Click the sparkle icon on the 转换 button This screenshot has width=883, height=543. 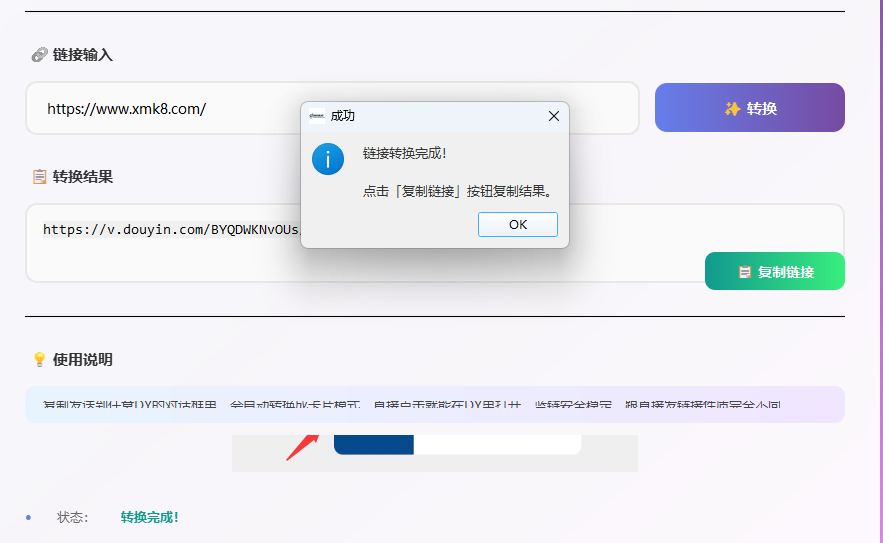tap(732, 108)
